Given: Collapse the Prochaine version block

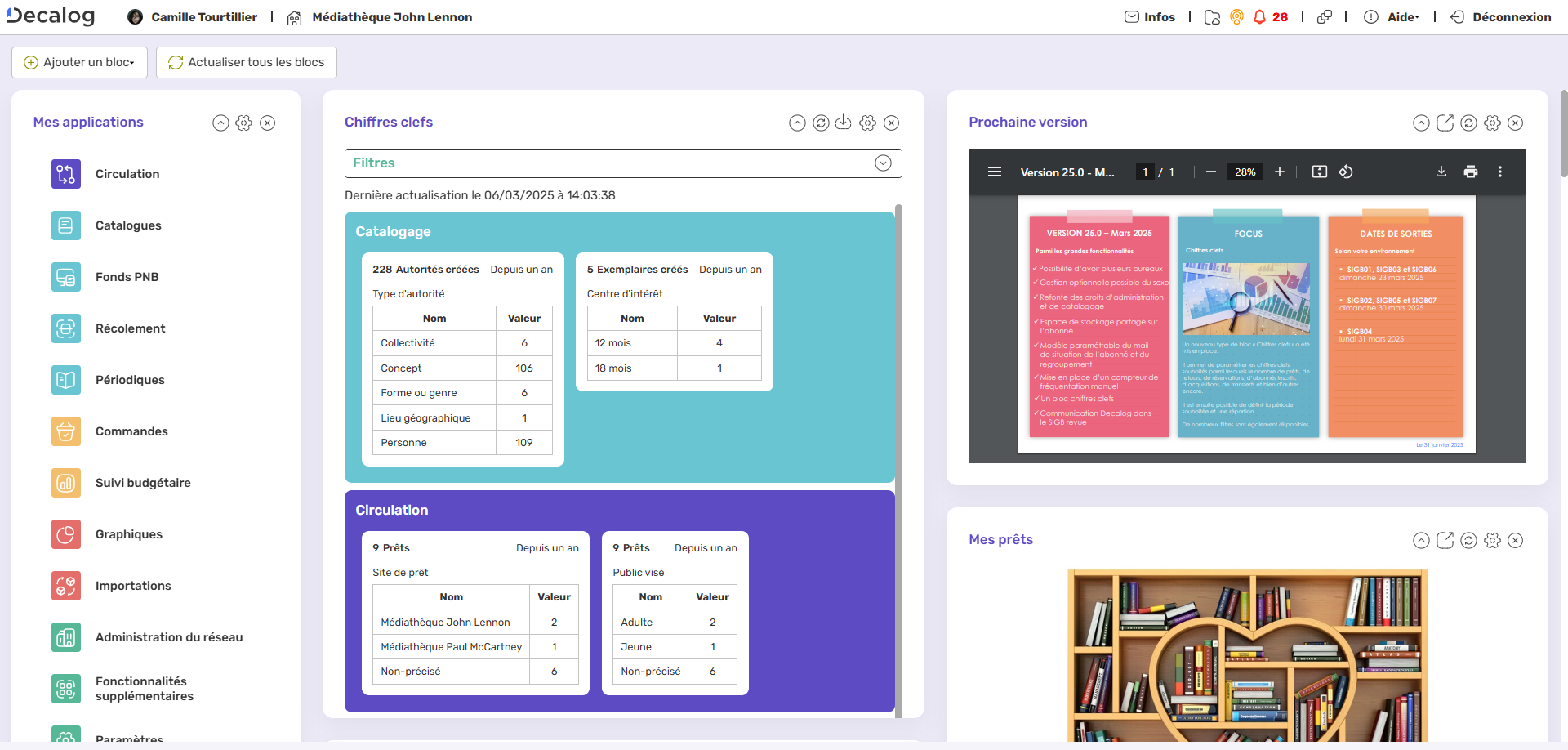Looking at the screenshot, I should click(x=1421, y=123).
